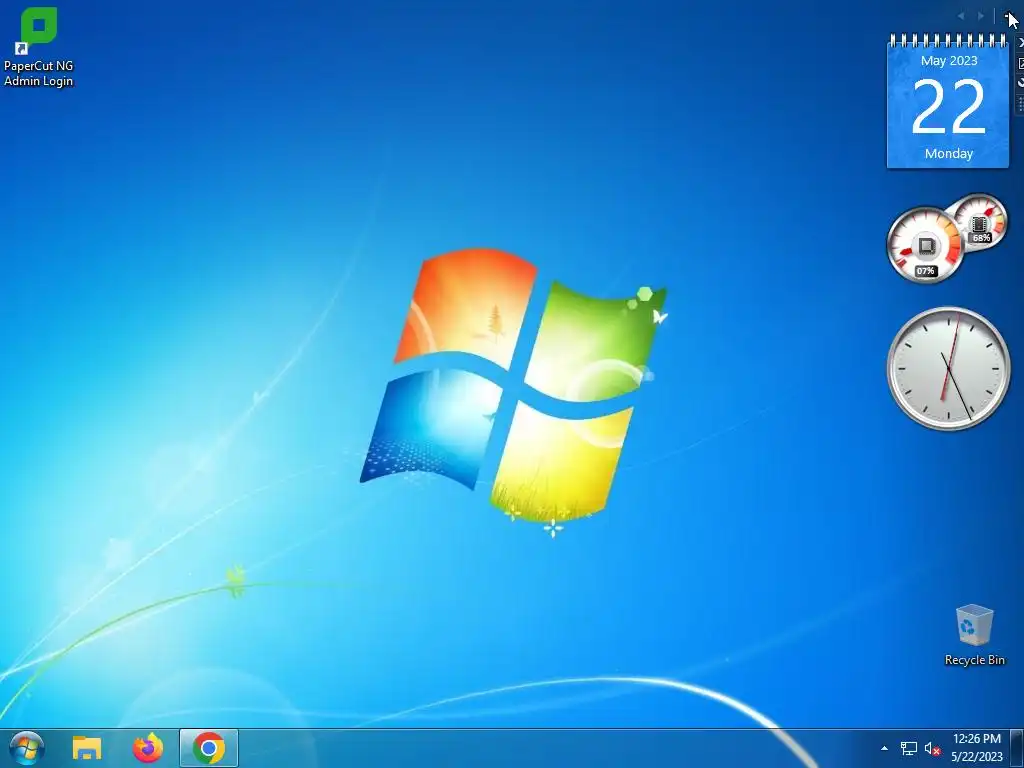Click the calendar gadget drag handle
This screenshot has width=1024, height=768.
click(1019, 104)
